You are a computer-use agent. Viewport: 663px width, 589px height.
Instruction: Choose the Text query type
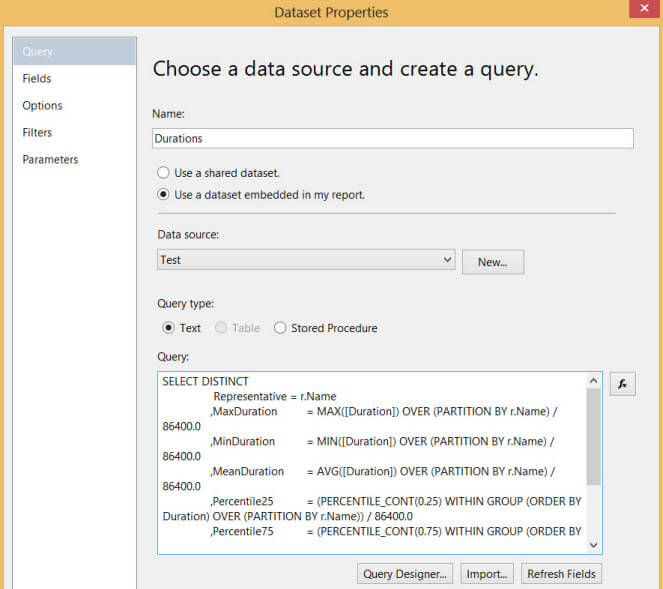point(168,328)
